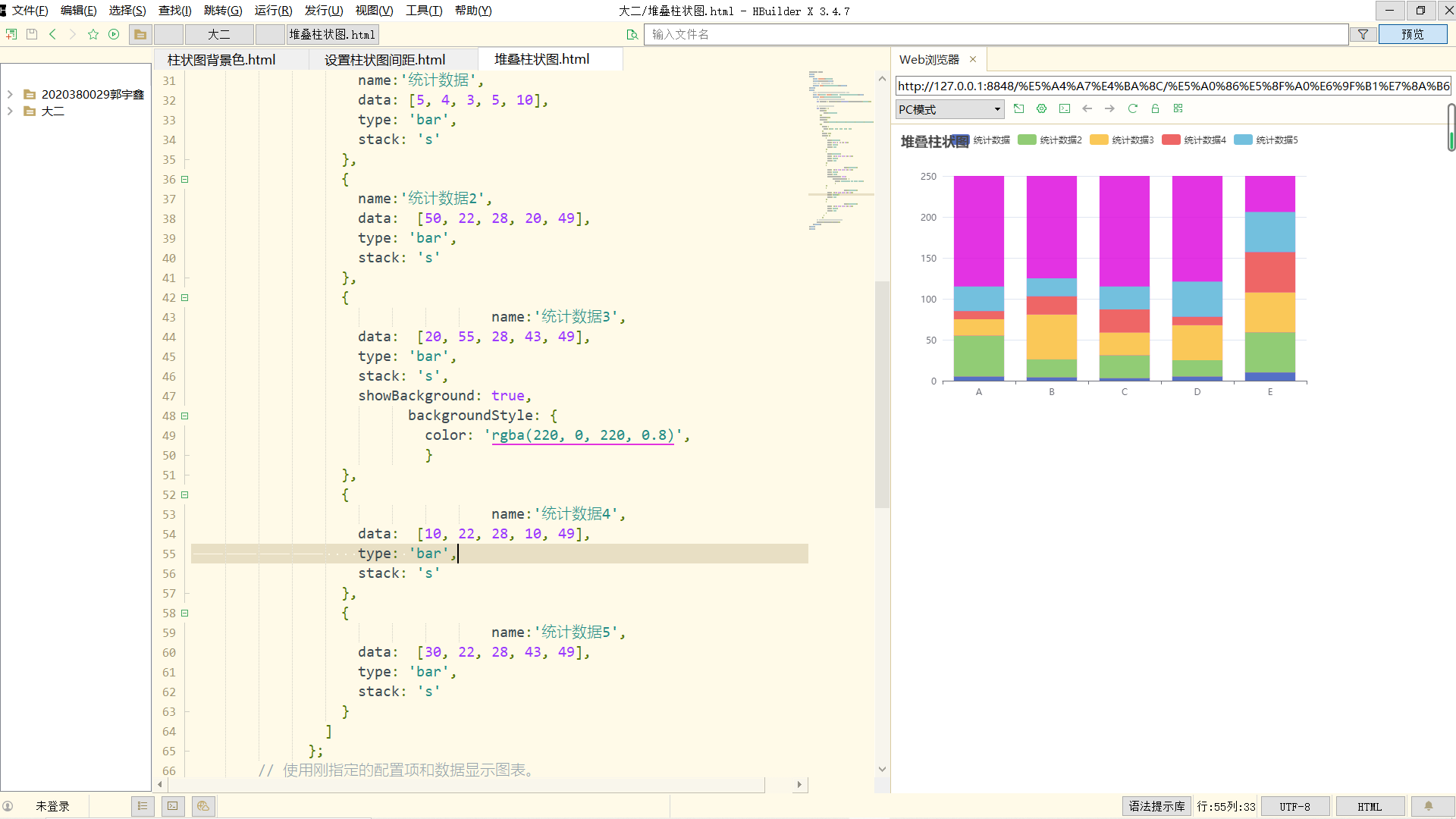Open the terminal icon in status bar
Screen dimensions: 1456x819
click(173, 806)
